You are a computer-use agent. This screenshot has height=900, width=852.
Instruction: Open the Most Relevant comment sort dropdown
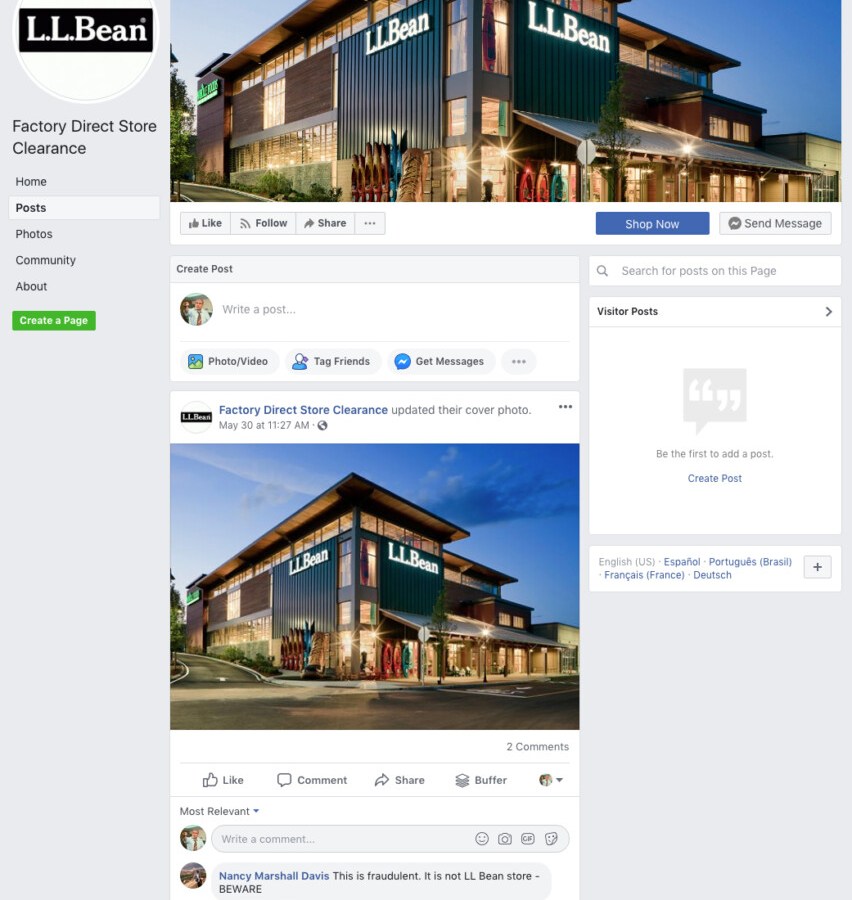point(219,811)
